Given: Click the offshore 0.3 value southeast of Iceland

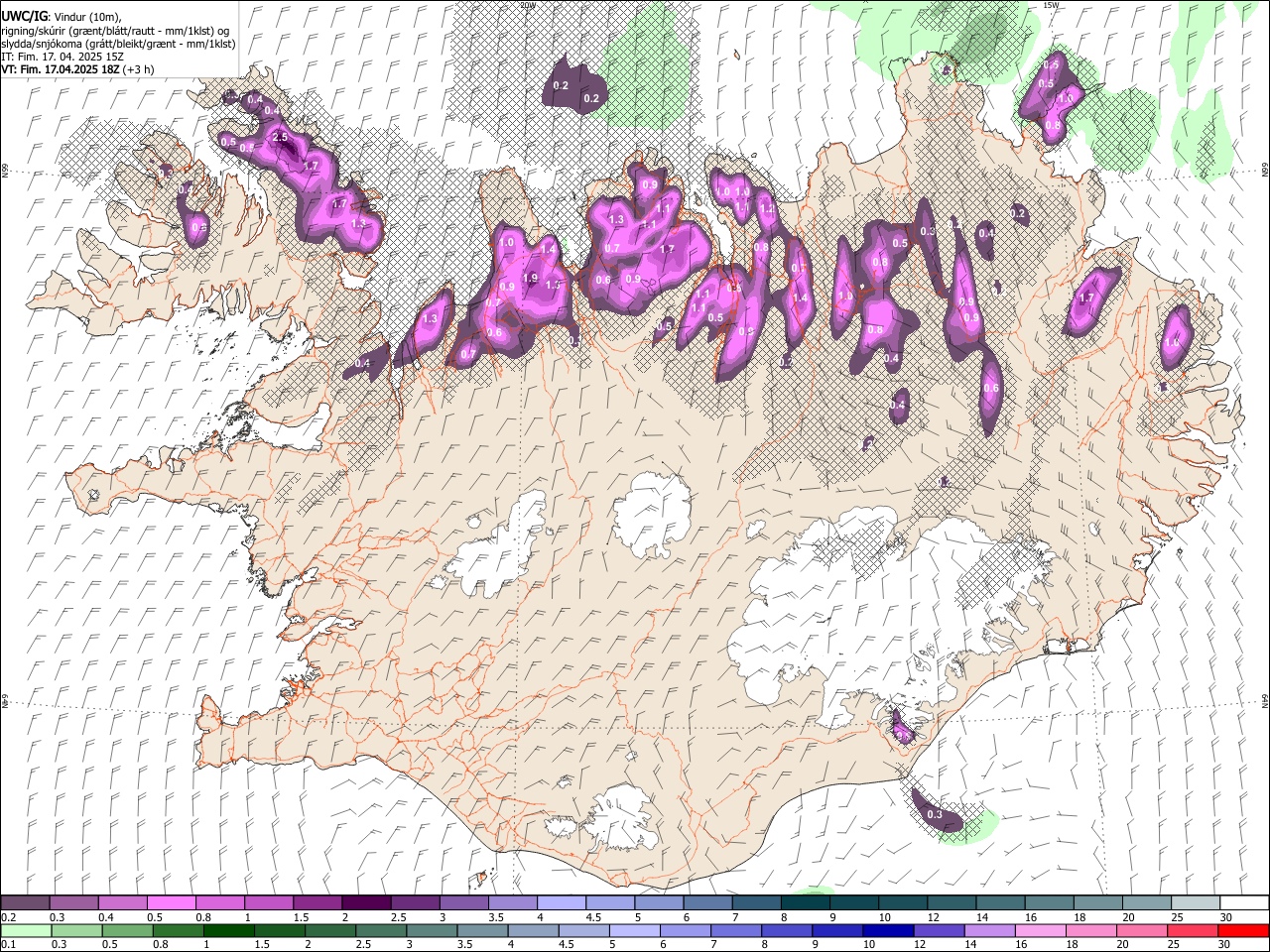Looking at the screenshot, I should click(x=934, y=814).
